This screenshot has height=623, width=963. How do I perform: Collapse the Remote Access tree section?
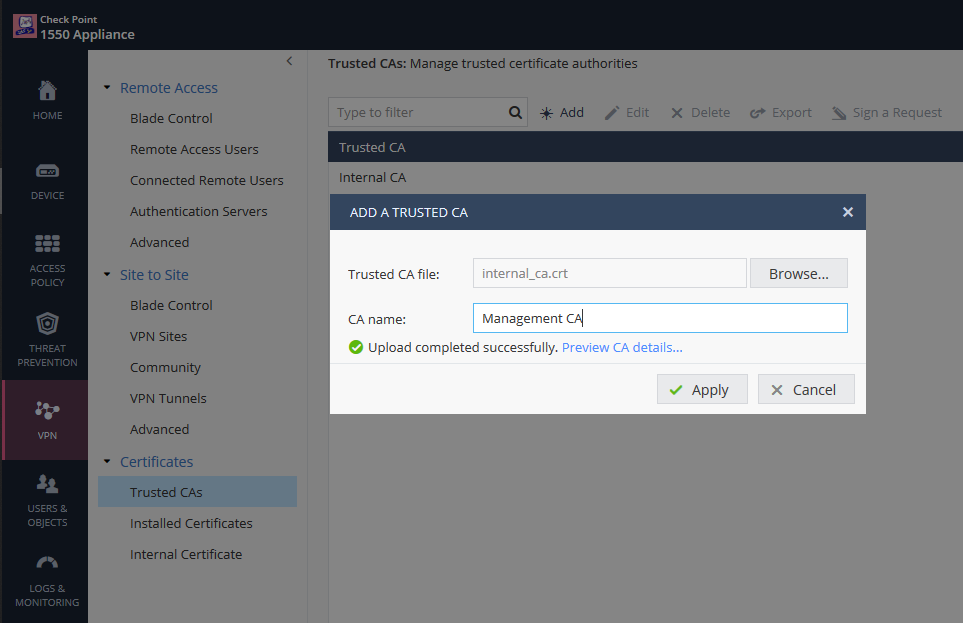click(107, 88)
